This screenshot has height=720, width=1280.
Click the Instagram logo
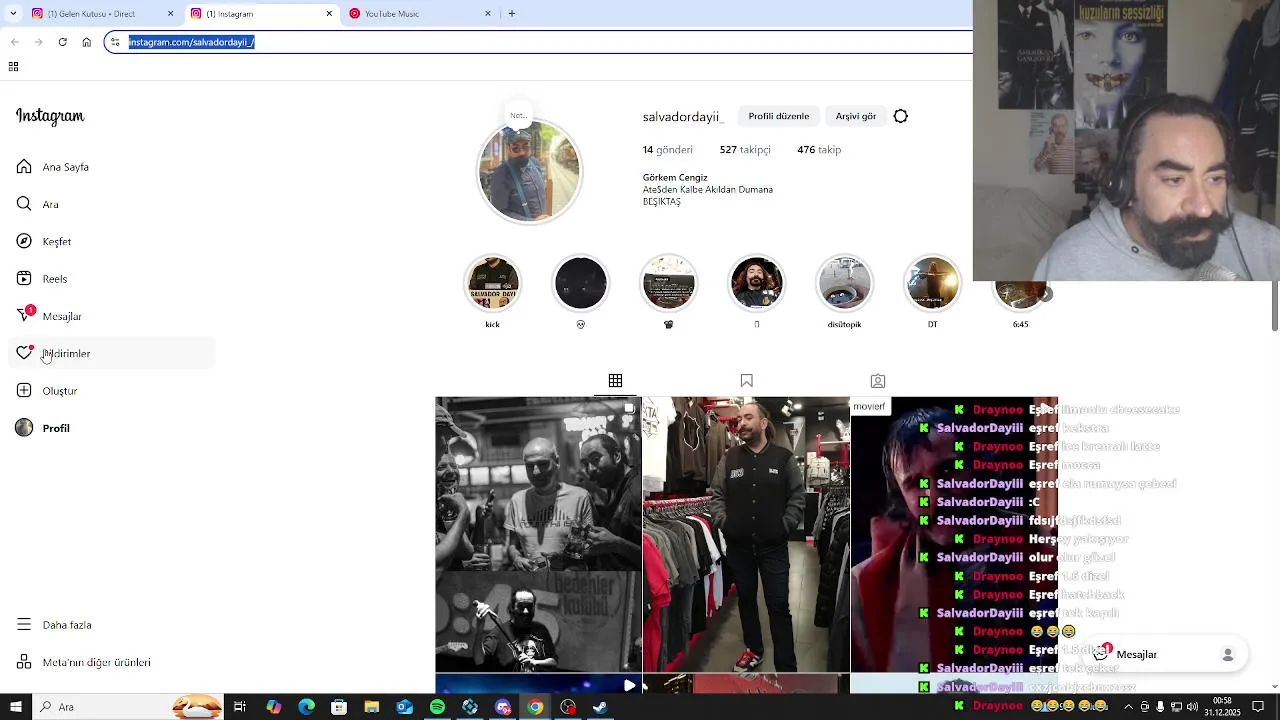coord(50,116)
